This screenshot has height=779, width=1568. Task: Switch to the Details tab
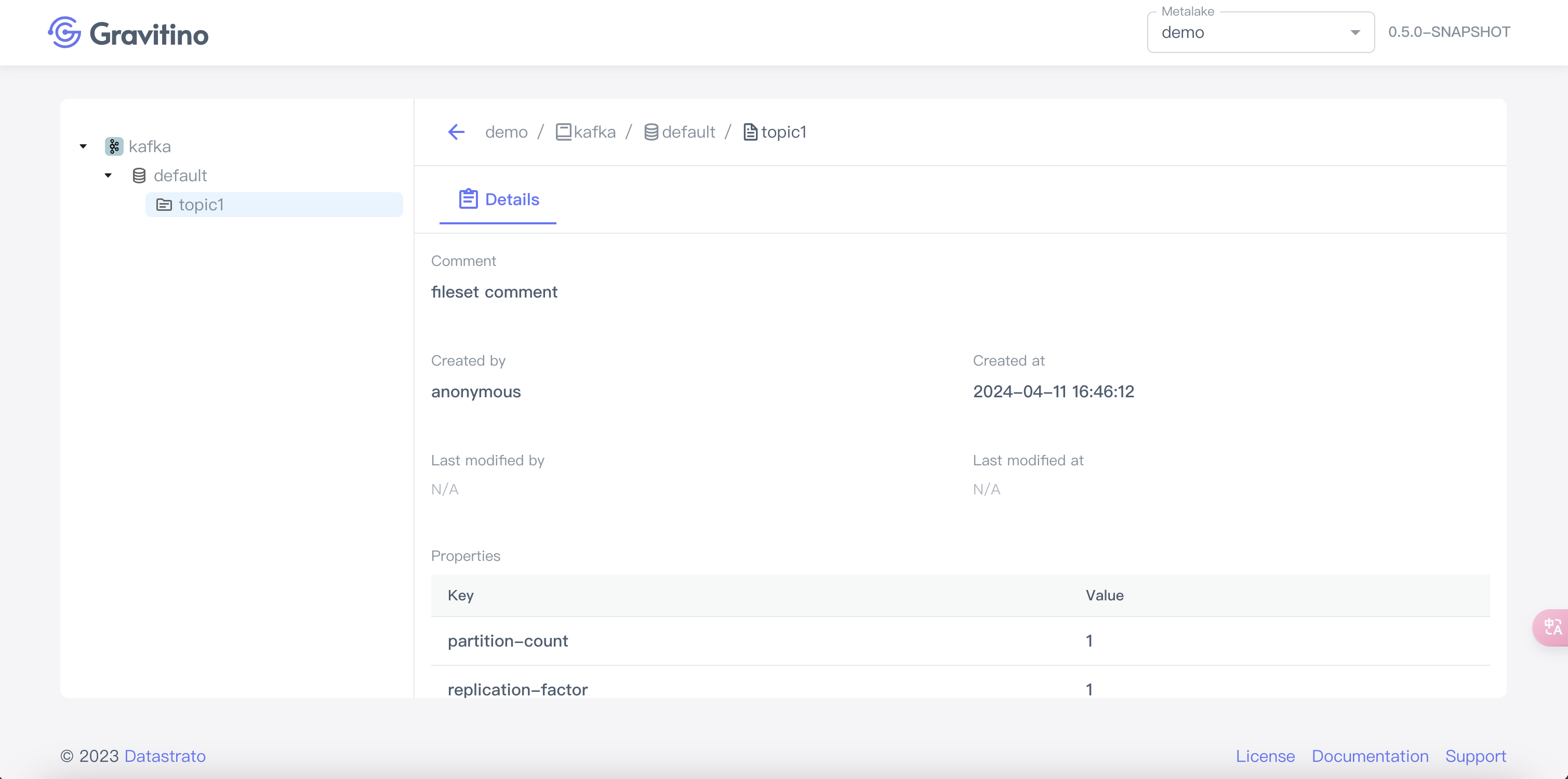coord(511,199)
